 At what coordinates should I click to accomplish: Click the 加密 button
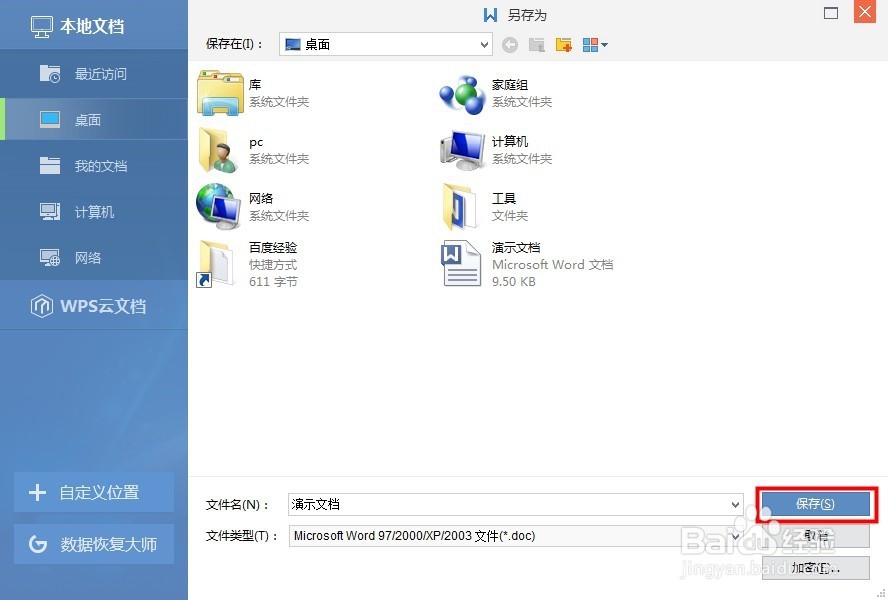click(x=816, y=568)
